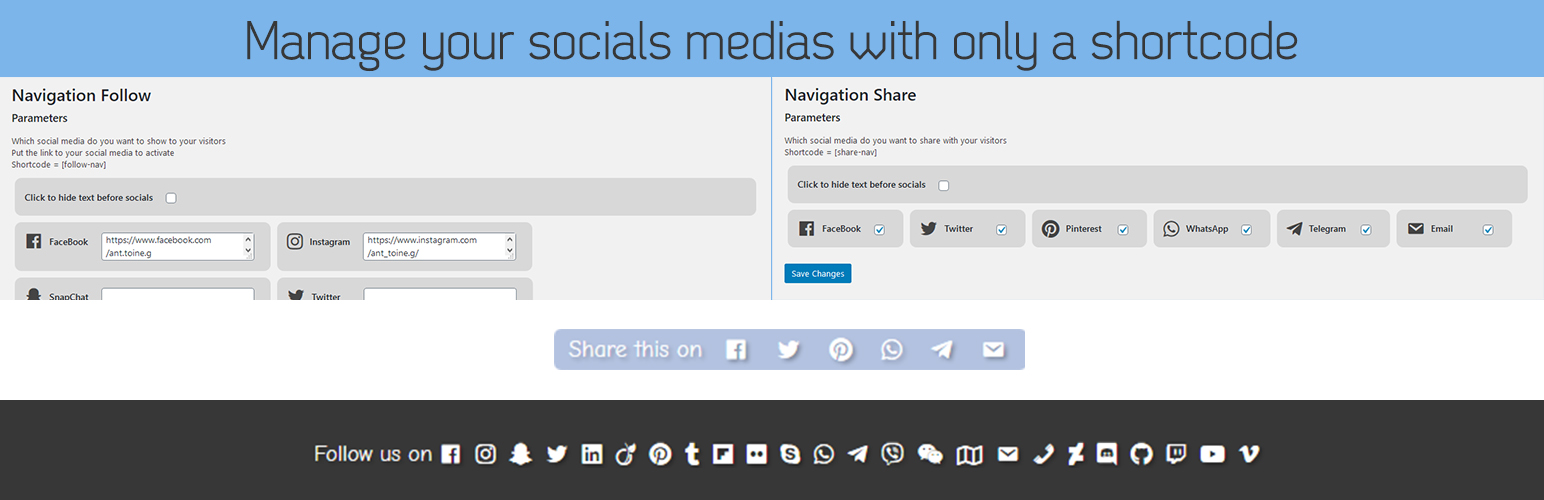Select the LinkedIn icon in the follow bar
The image size is (1544, 500).
point(592,454)
